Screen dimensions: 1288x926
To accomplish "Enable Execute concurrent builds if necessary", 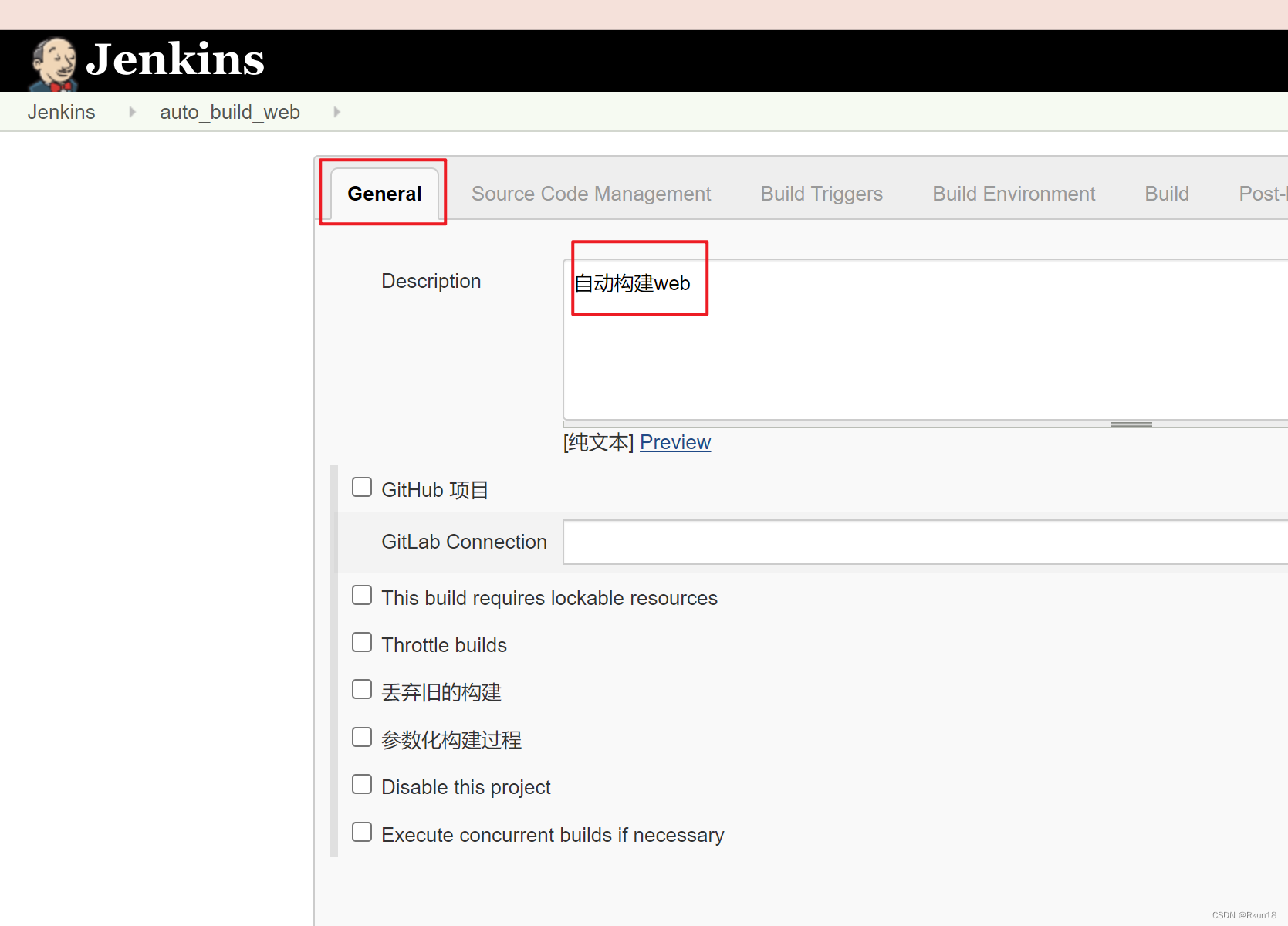I will click(x=362, y=832).
